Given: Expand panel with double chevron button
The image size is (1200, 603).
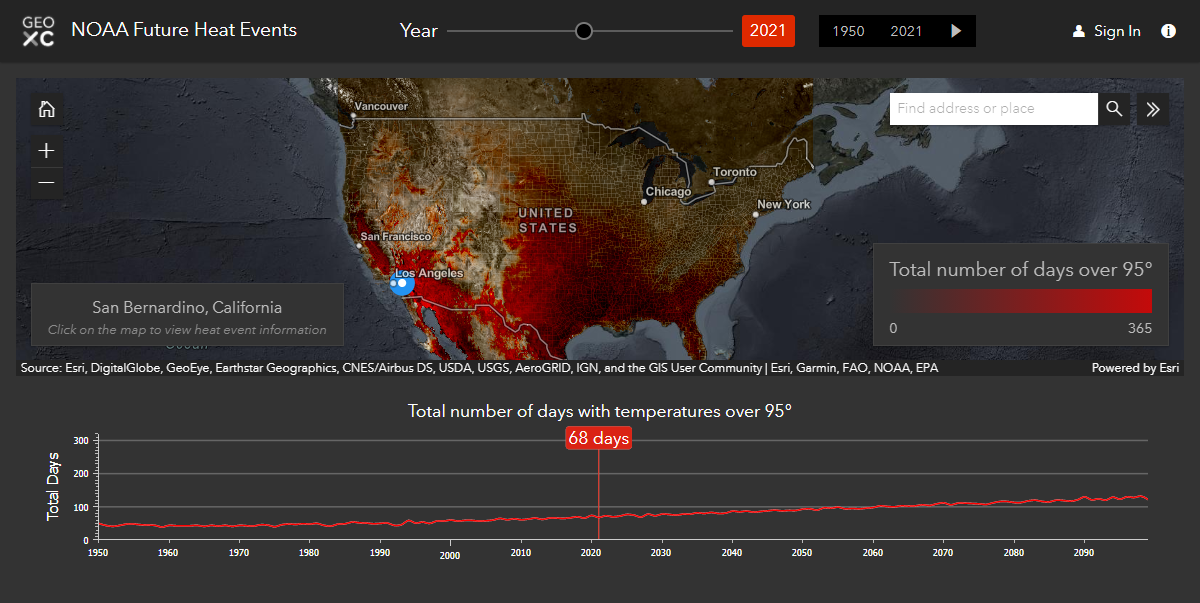Looking at the screenshot, I should click(1153, 109).
